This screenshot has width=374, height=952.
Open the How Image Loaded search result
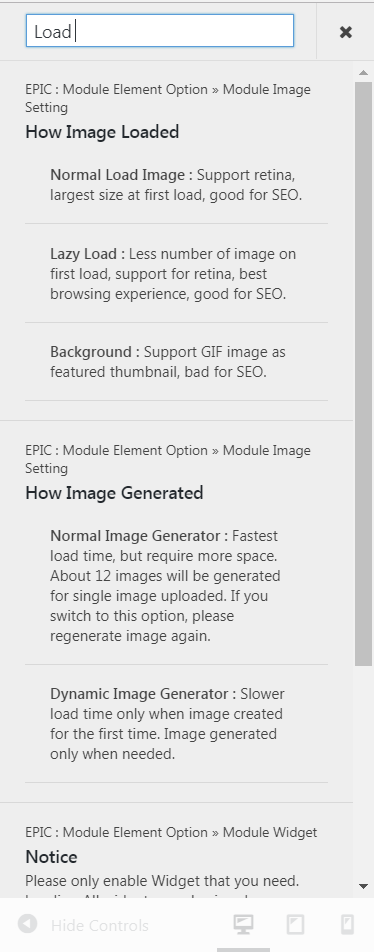102,132
